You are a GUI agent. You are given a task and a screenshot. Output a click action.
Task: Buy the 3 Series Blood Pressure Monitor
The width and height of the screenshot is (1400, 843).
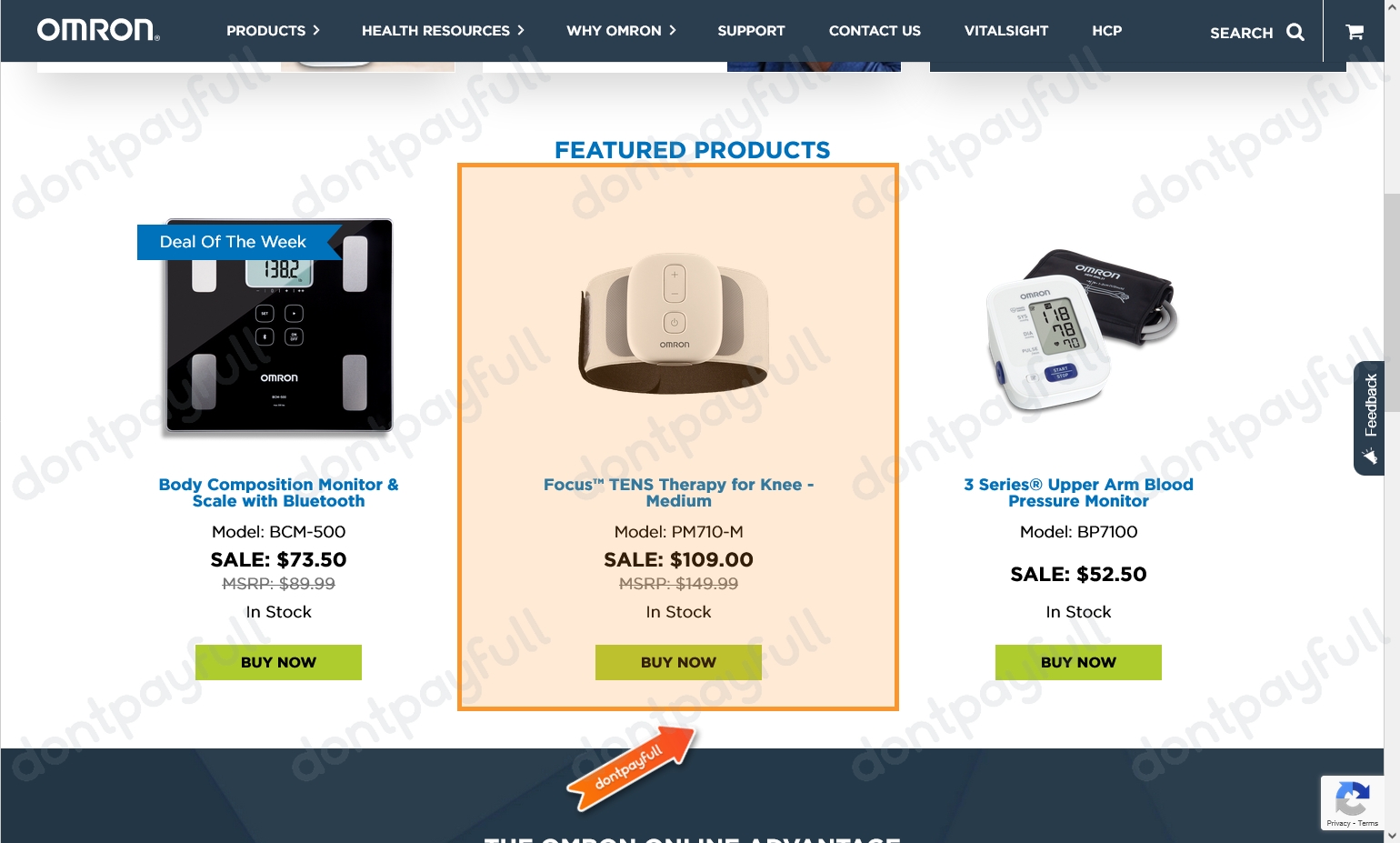[1078, 662]
